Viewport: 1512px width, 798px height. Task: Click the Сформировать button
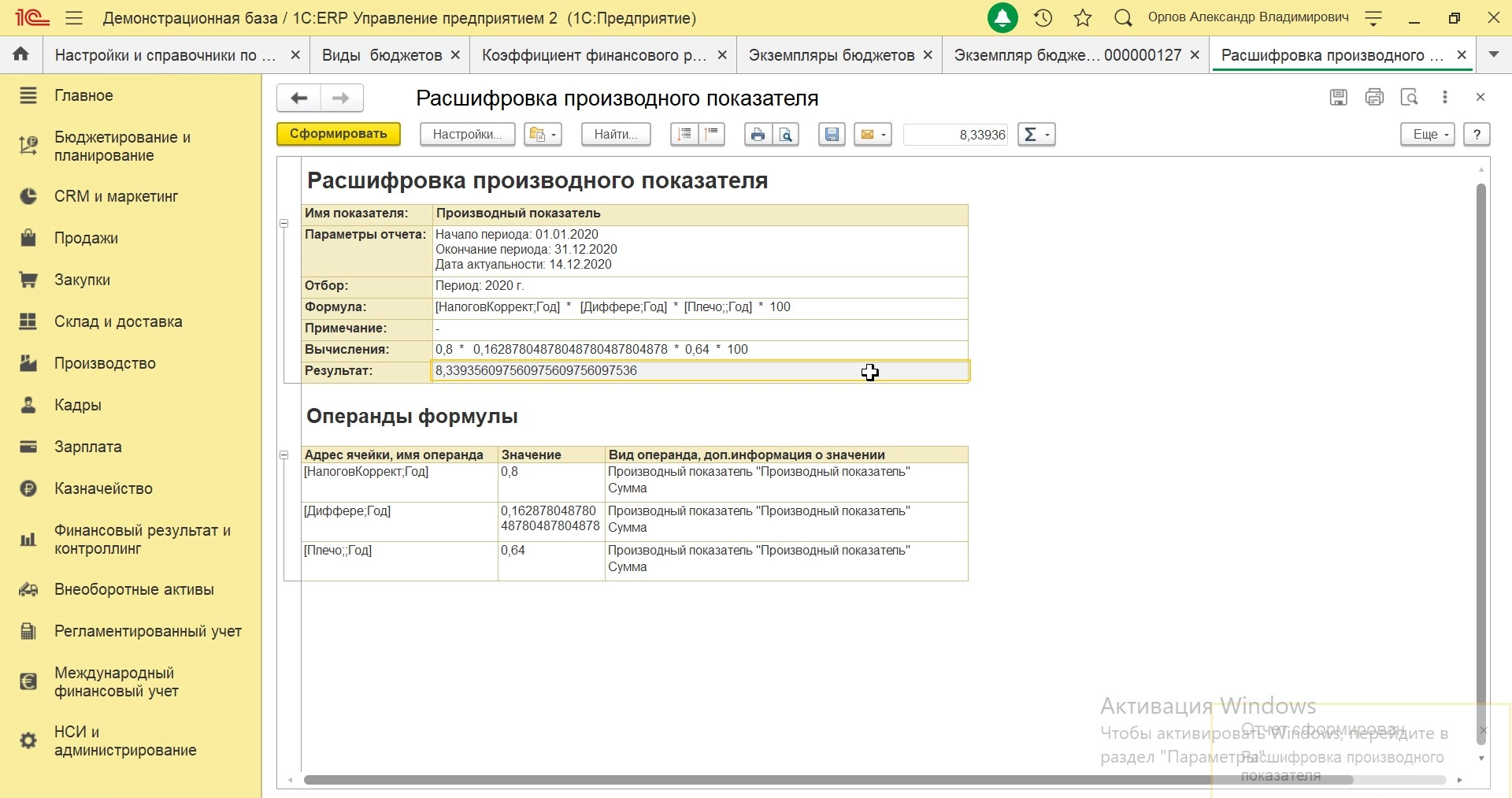(x=339, y=135)
